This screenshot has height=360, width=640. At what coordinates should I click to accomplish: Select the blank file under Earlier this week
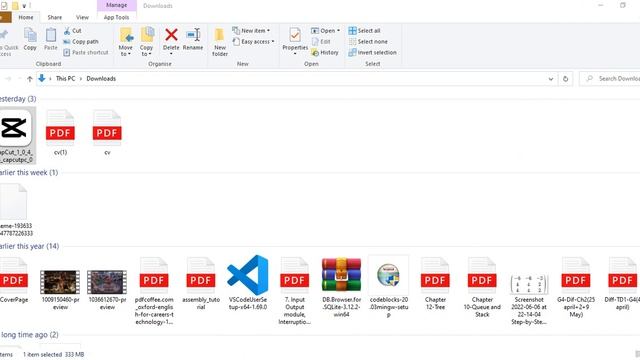16,210
